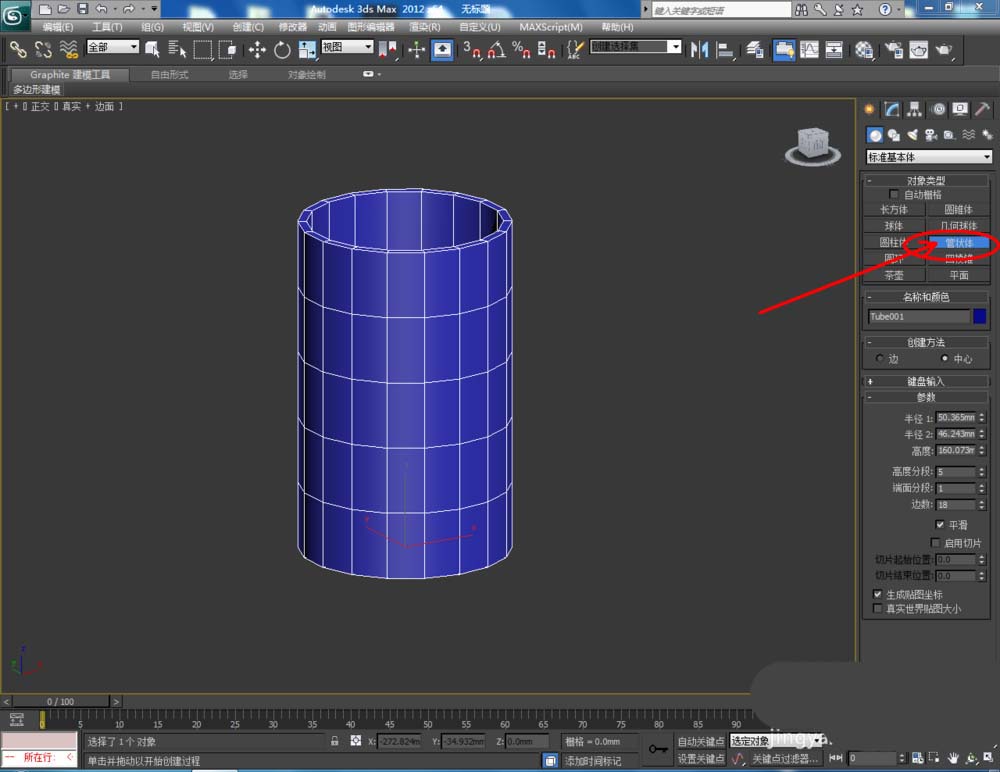
Task: Enable the 自动栅格 checkbox
Action: tap(895, 195)
